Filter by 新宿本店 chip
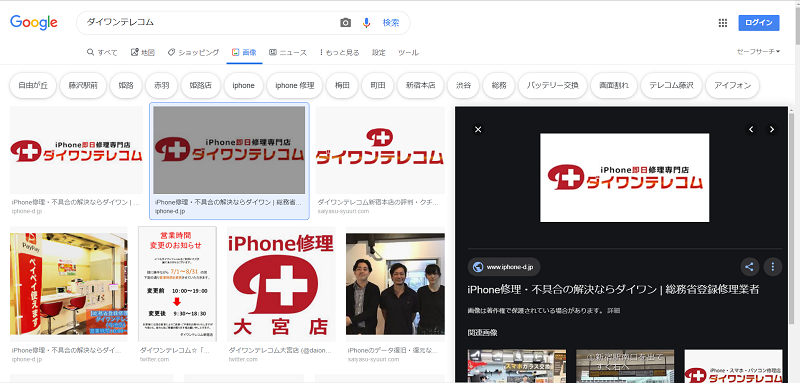The image size is (800, 383). click(x=420, y=86)
